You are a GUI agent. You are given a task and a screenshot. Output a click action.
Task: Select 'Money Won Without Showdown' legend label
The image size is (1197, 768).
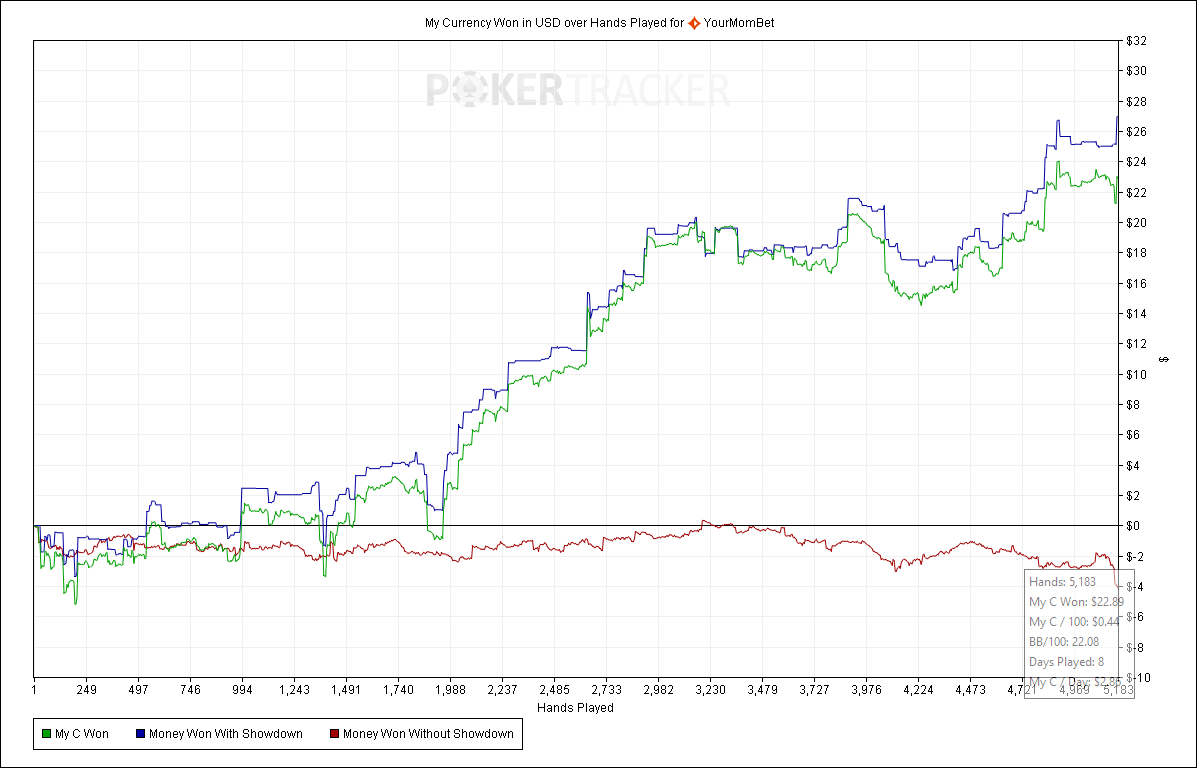(x=428, y=734)
